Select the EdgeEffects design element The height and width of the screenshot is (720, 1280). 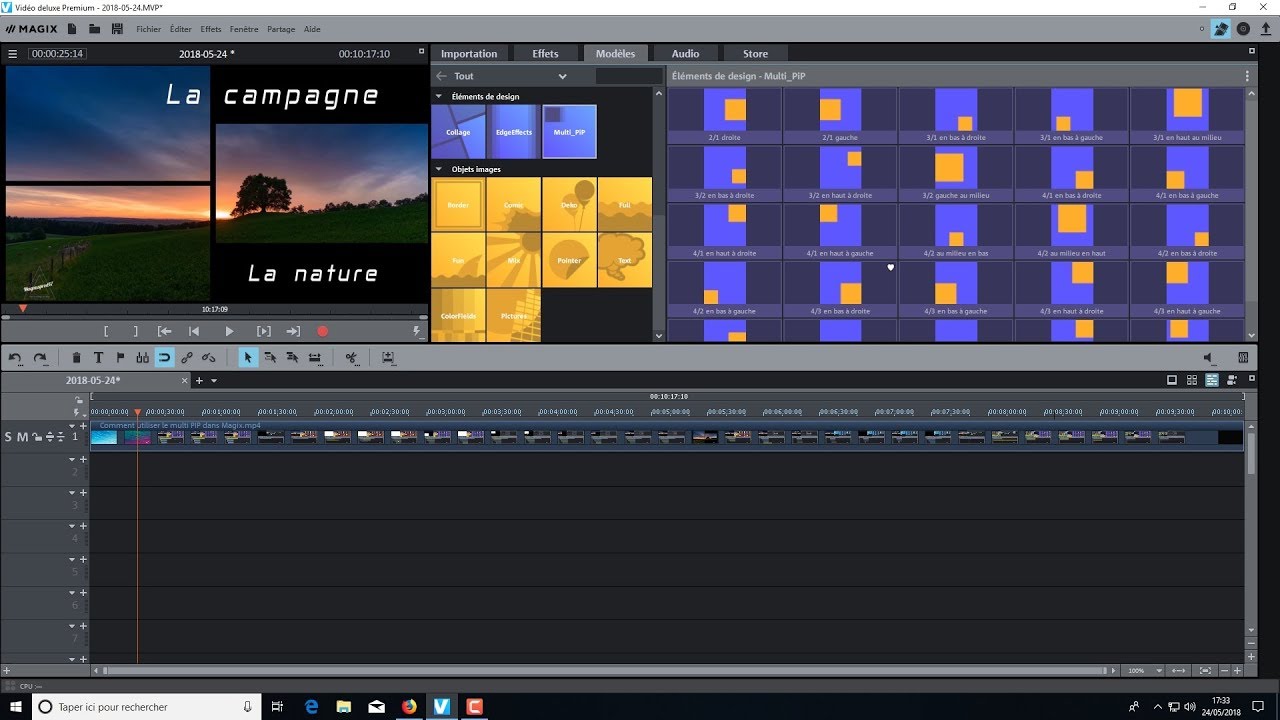tap(514, 132)
